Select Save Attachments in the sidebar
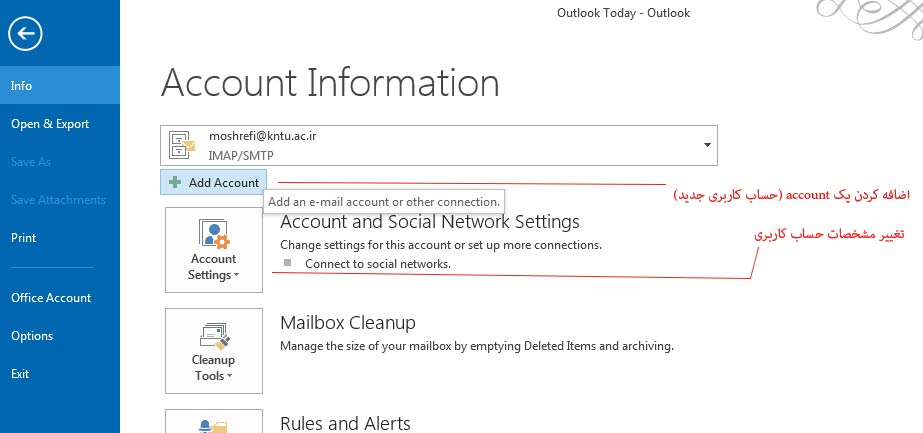The height and width of the screenshot is (433, 923). pos(58,200)
